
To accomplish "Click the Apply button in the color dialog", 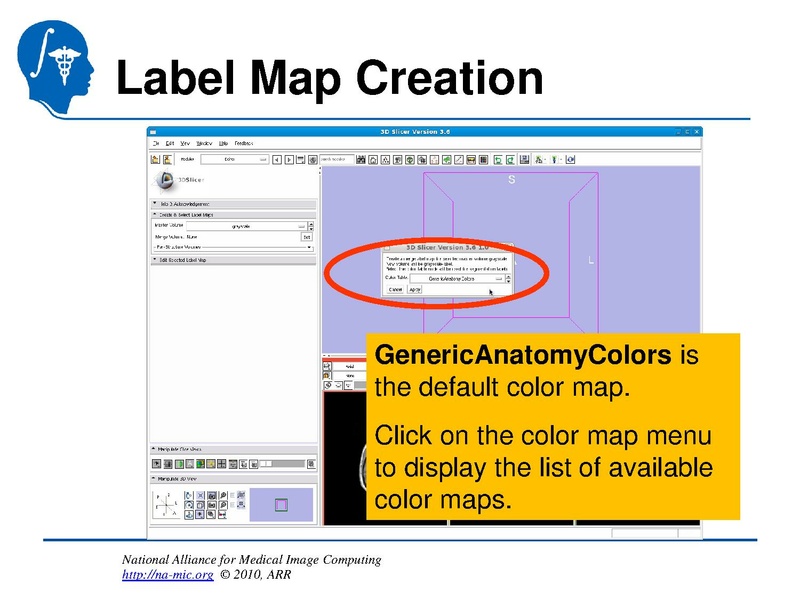I will 414,288.
